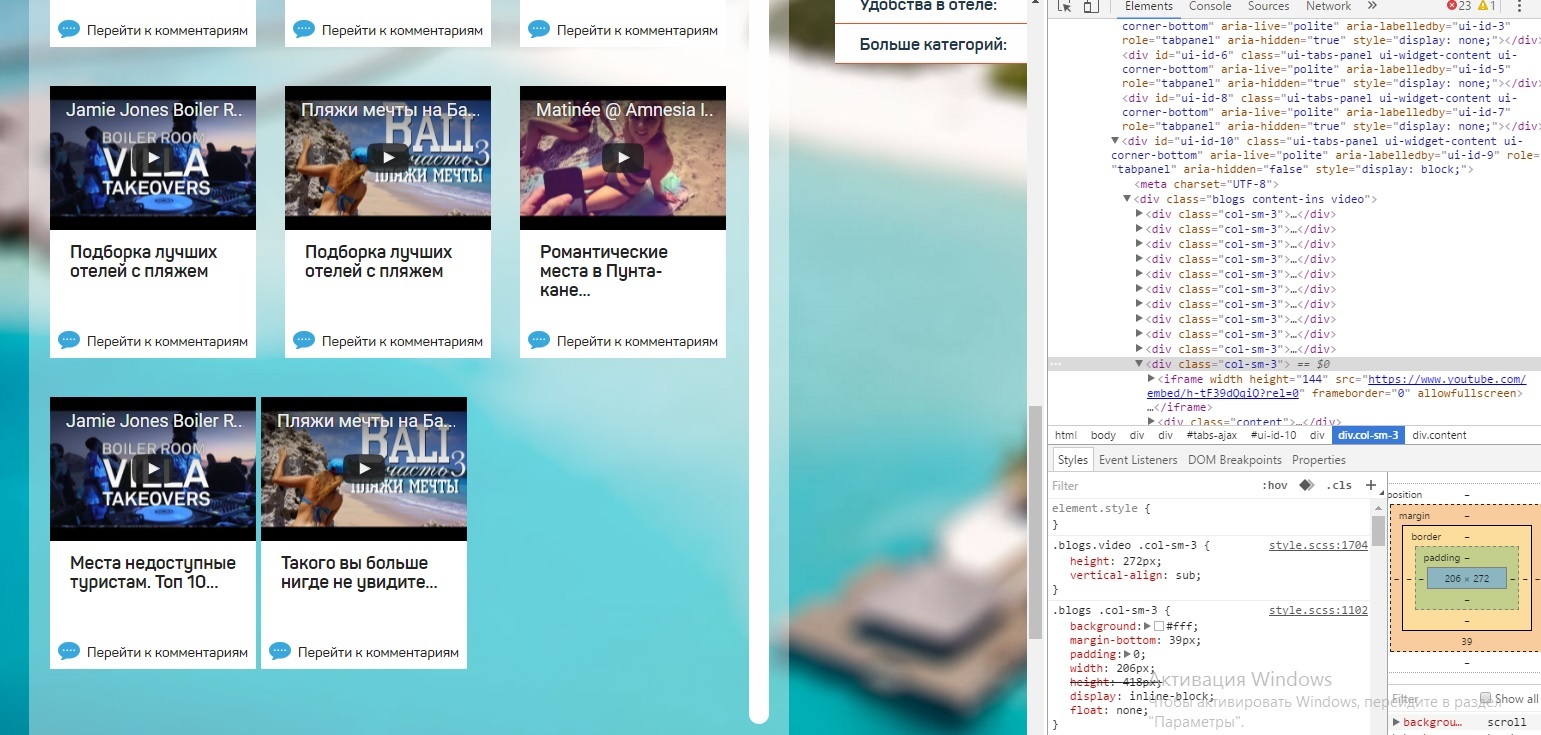Open the Sources tab
This screenshot has width=1541, height=735.
(1268, 6)
